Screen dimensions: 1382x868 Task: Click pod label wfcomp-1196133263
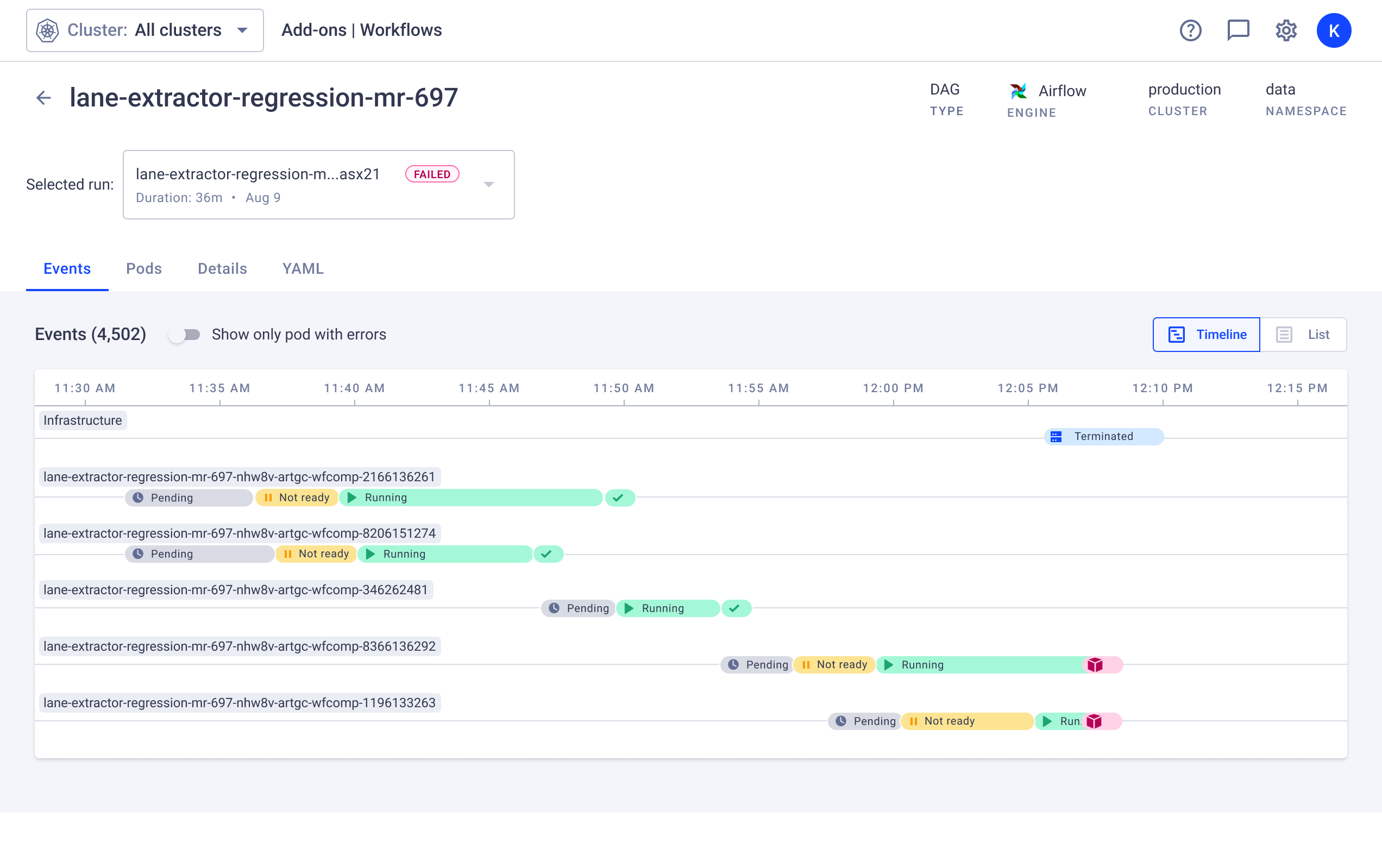[x=240, y=703]
